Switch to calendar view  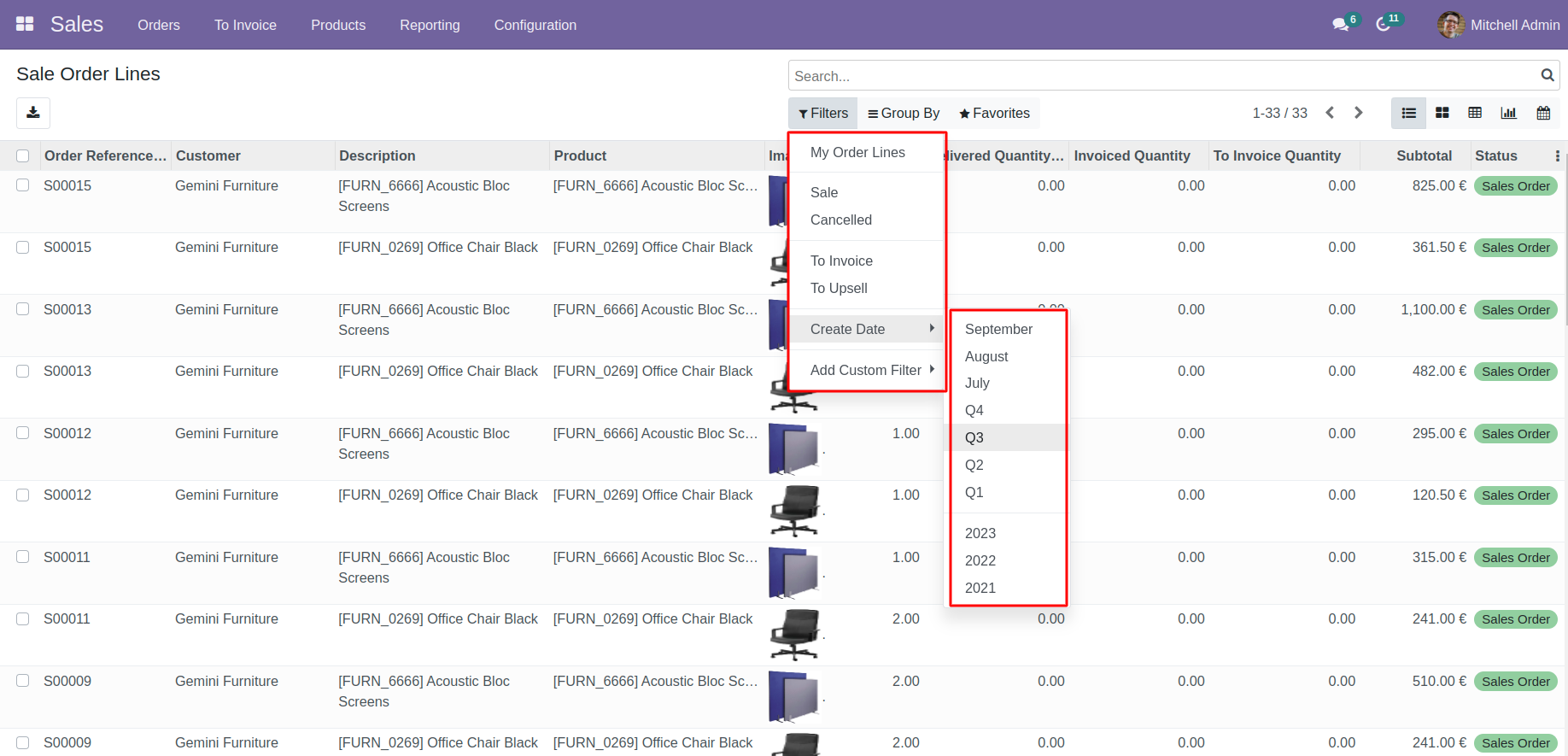[x=1543, y=113]
